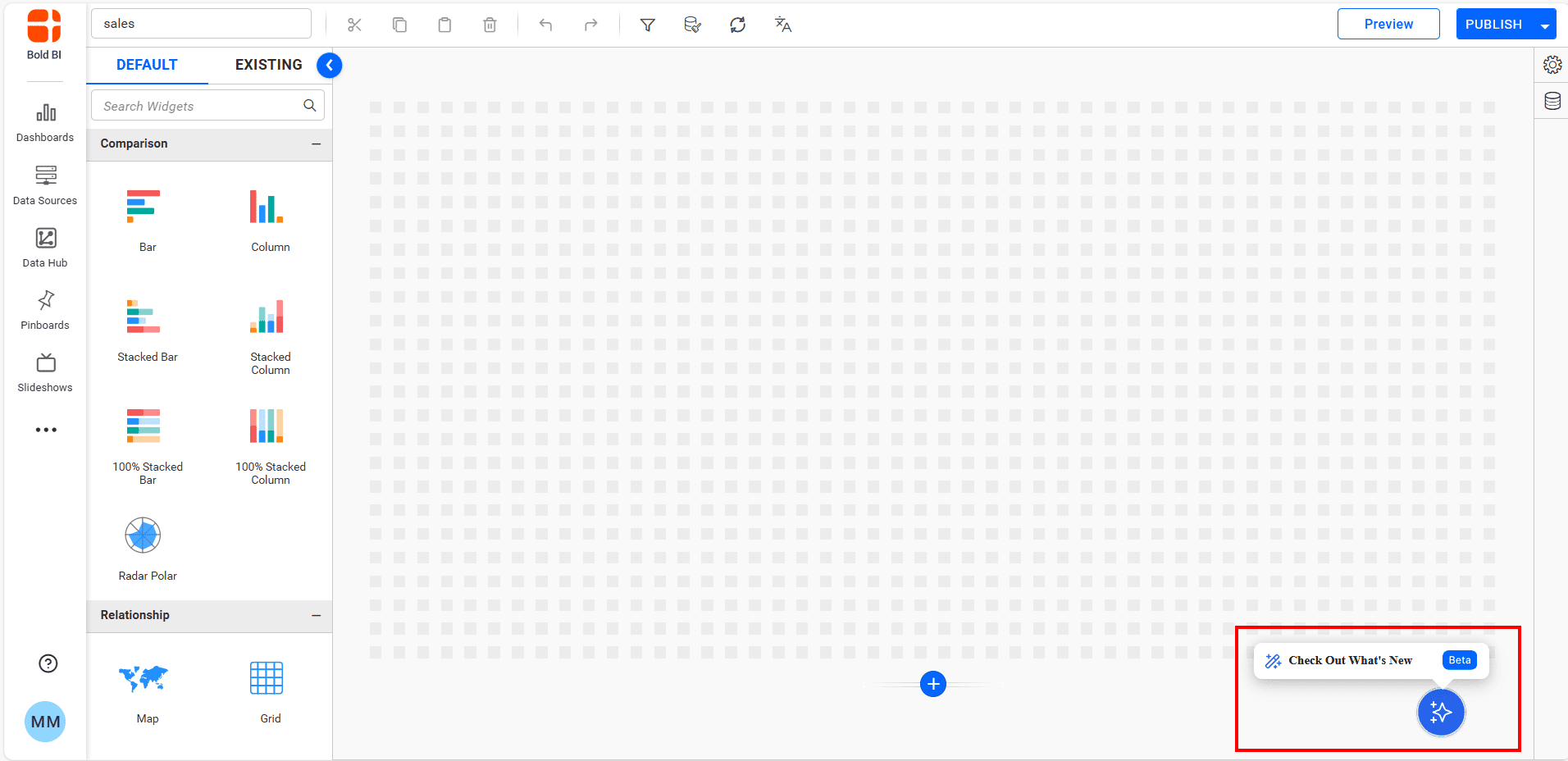Open Pinboards in the left sidebar
Screen dimensions: 1568x761
(45, 310)
